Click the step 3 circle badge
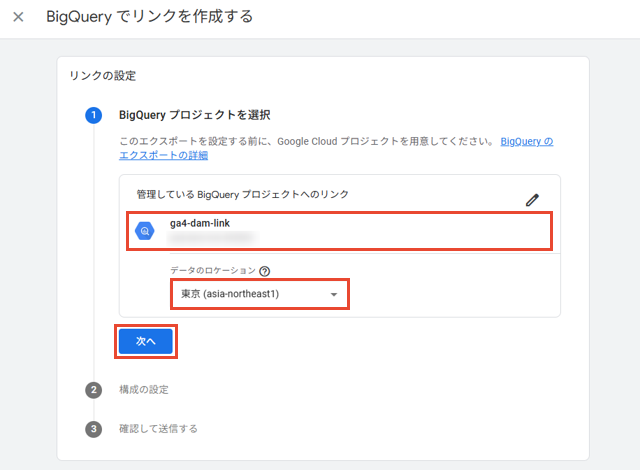Screen dimensions: 640x470 point(93,429)
